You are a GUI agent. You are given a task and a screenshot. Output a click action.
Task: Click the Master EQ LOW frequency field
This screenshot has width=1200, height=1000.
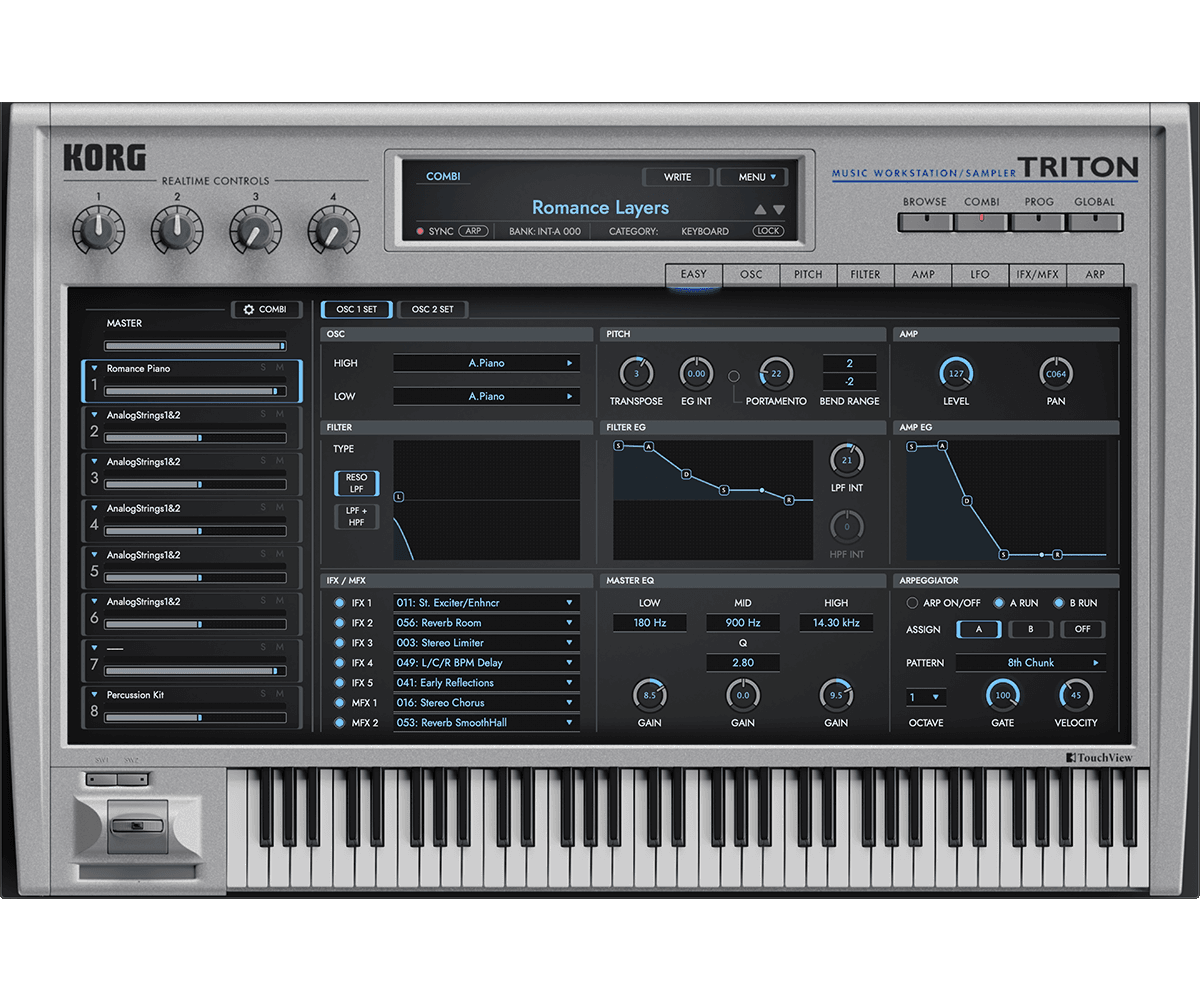point(649,623)
